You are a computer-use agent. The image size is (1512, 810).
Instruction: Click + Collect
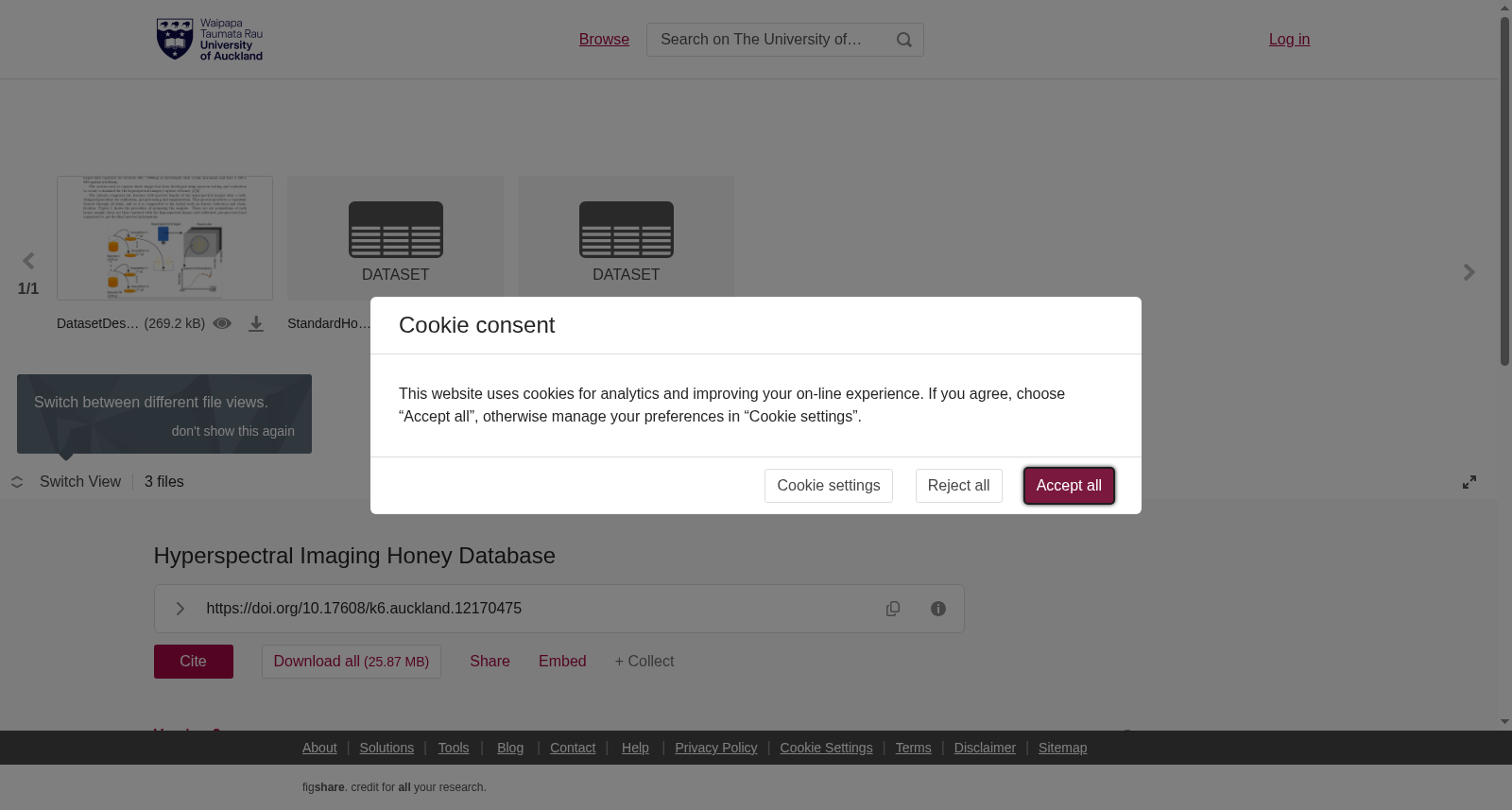click(644, 662)
